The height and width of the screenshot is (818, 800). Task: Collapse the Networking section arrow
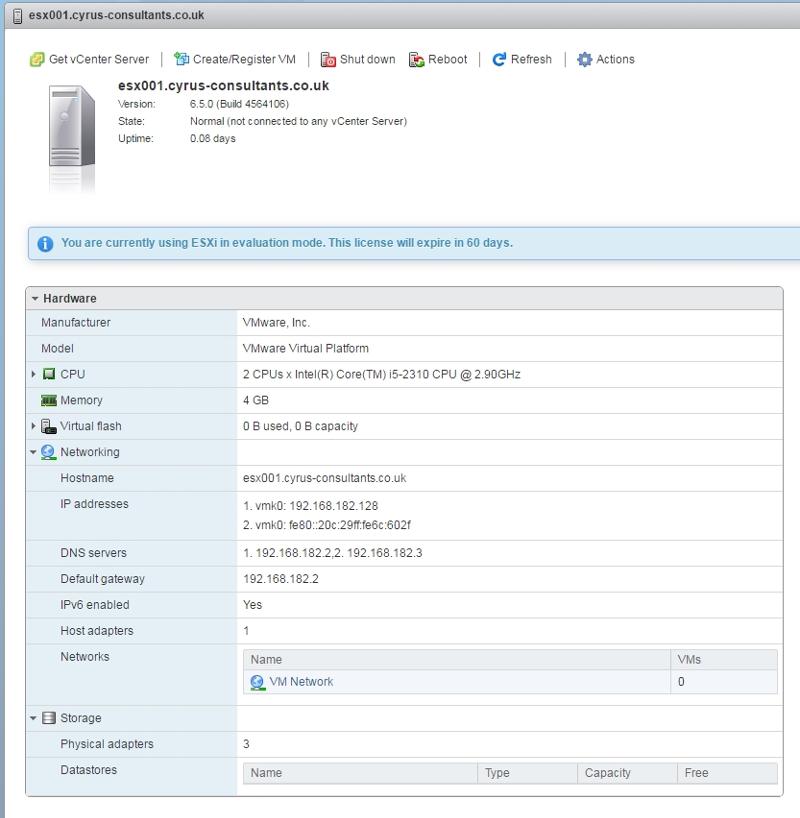click(33, 452)
